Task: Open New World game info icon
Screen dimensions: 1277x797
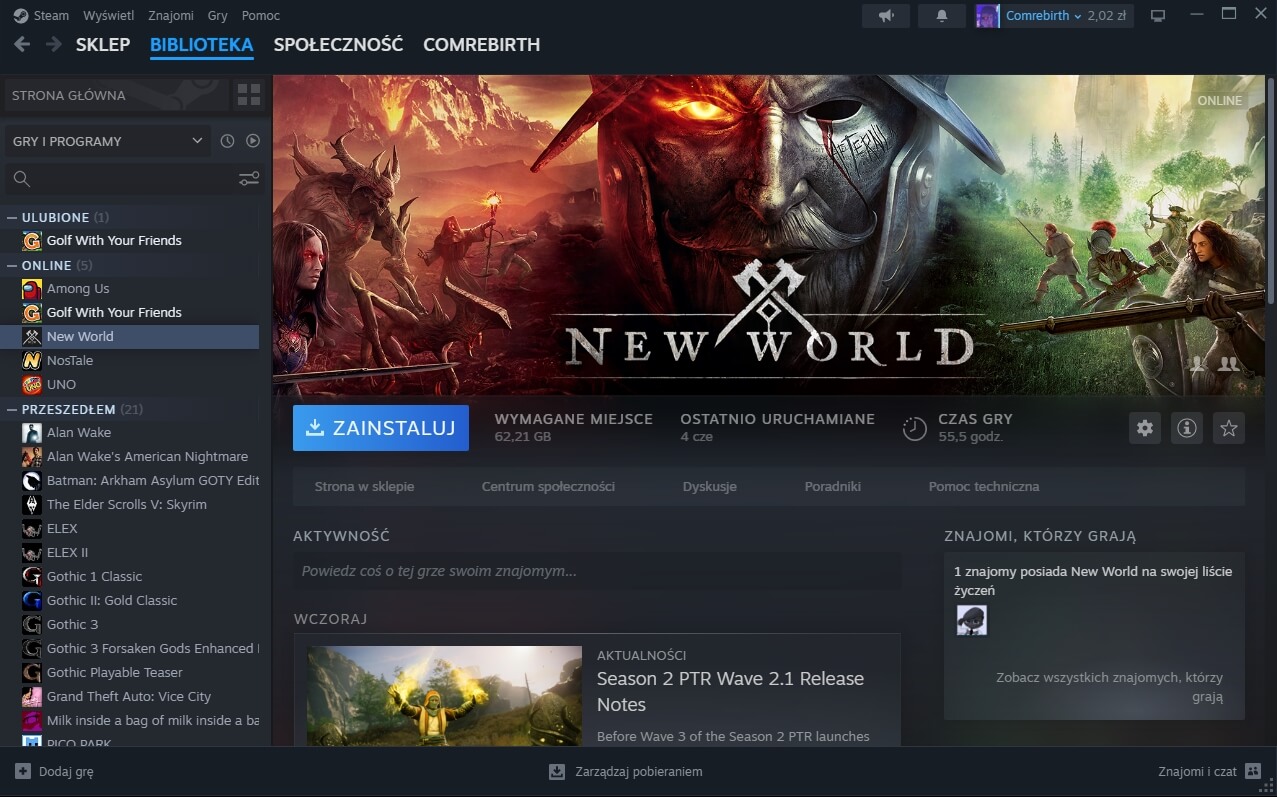Action: 1186,427
